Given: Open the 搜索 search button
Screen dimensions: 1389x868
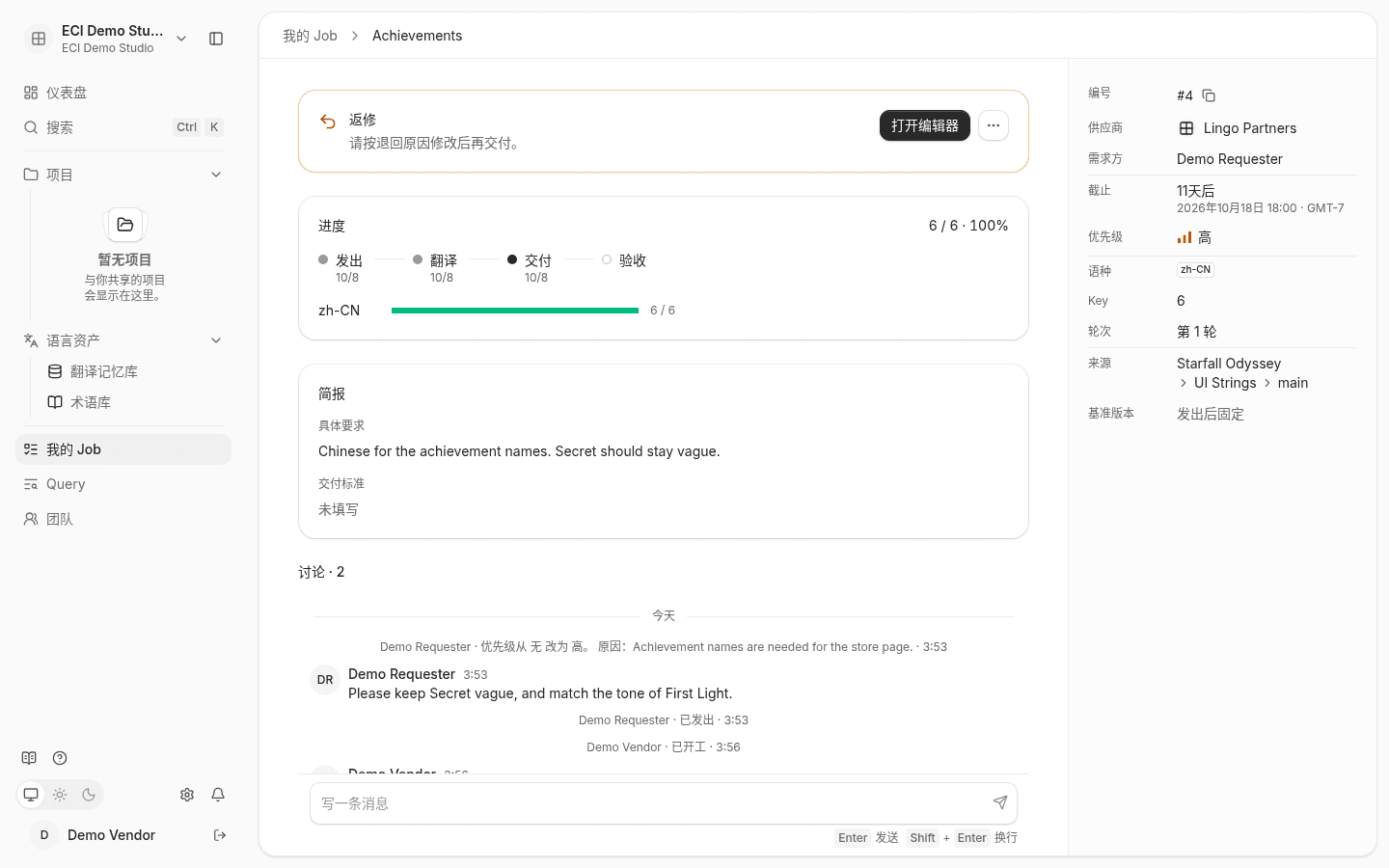Looking at the screenshot, I should (123, 127).
